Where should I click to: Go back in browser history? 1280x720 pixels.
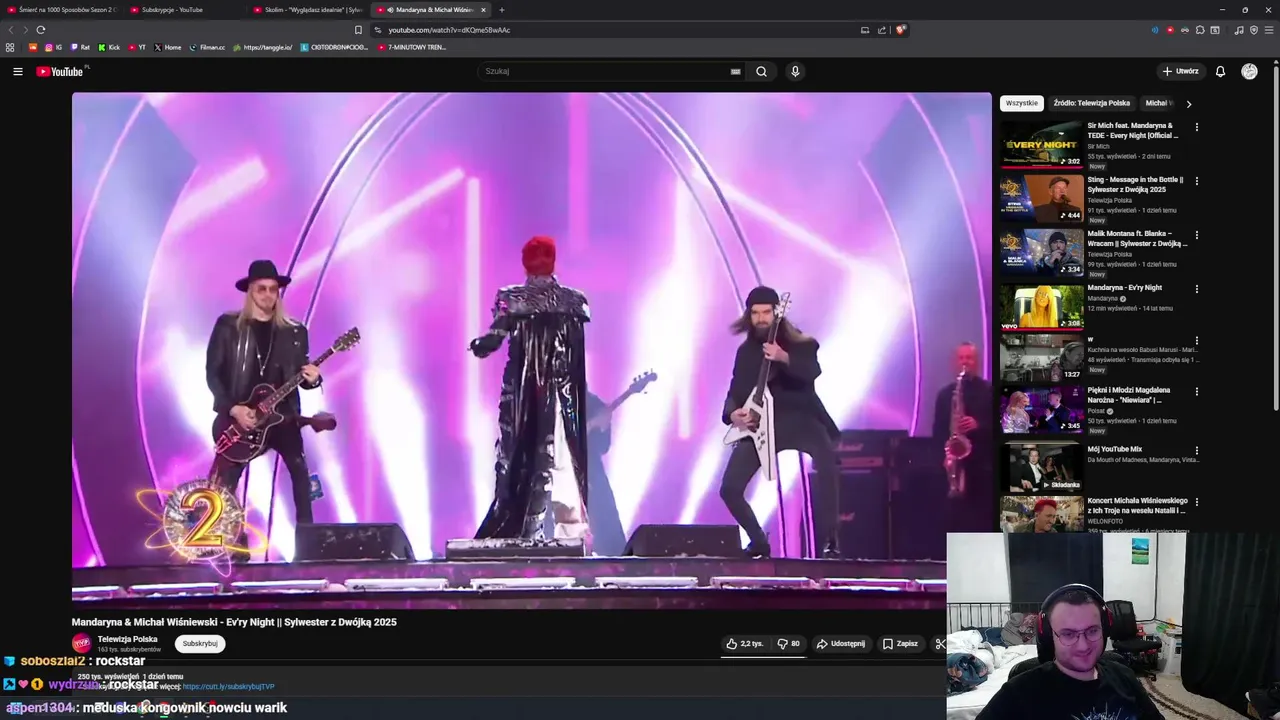pyautogui.click(x=11, y=30)
